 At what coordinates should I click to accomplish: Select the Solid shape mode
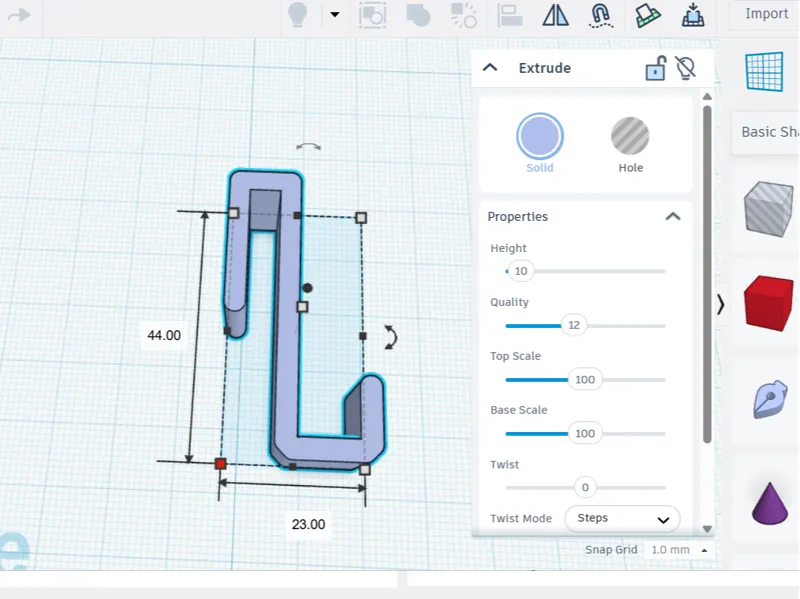[x=540, y=143]
